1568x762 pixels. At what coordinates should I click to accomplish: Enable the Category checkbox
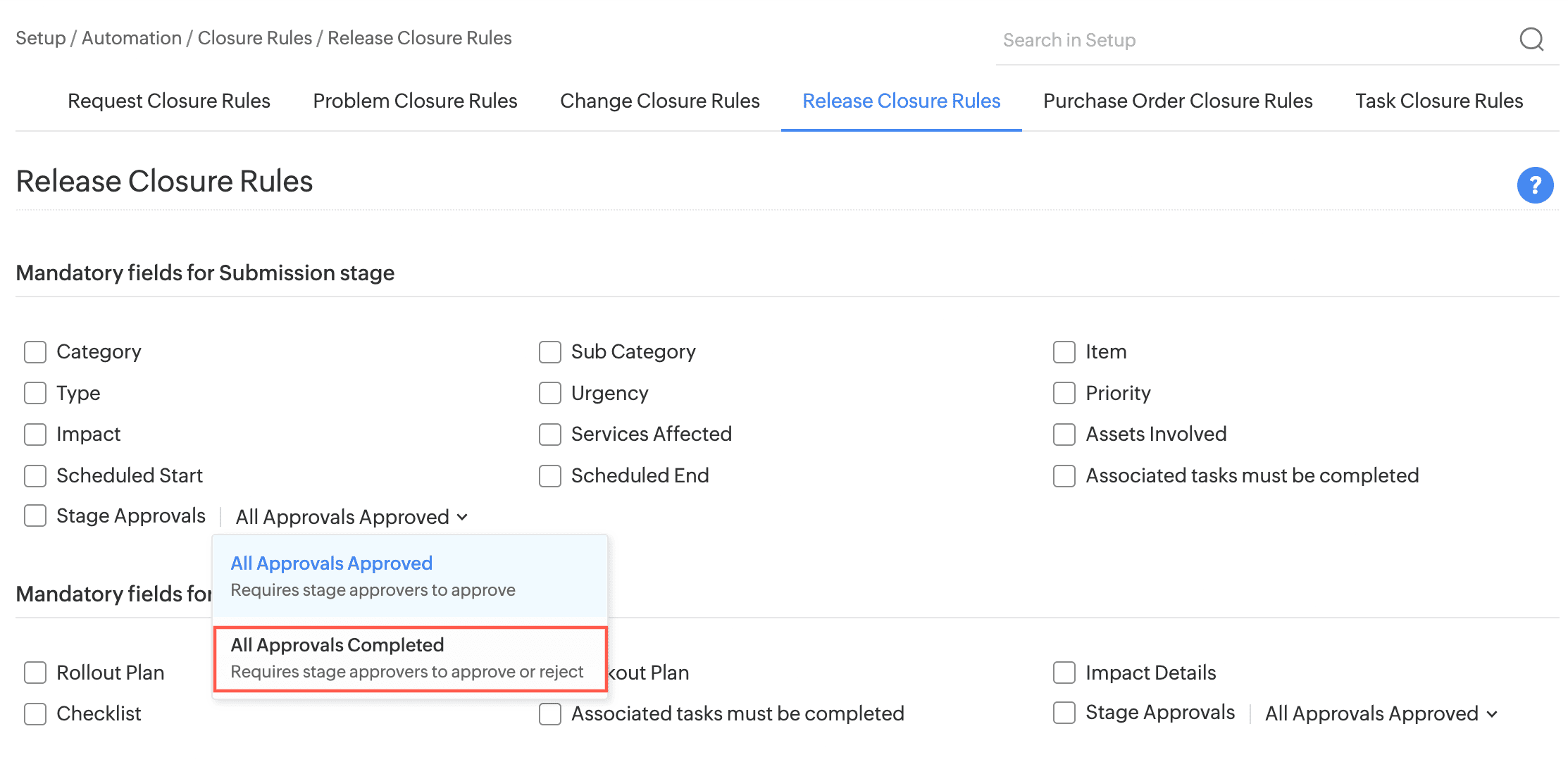[35, 352]
